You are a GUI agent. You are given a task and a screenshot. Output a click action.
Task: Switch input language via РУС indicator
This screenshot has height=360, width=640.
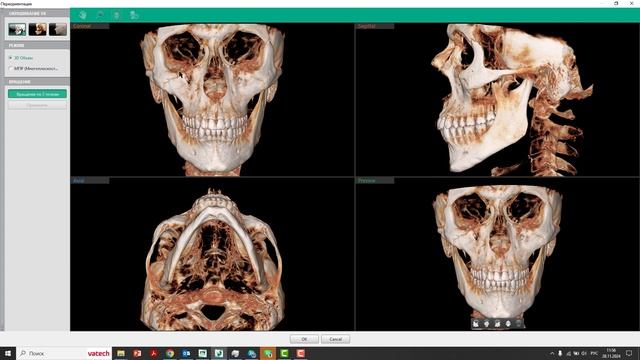(594, 353)
